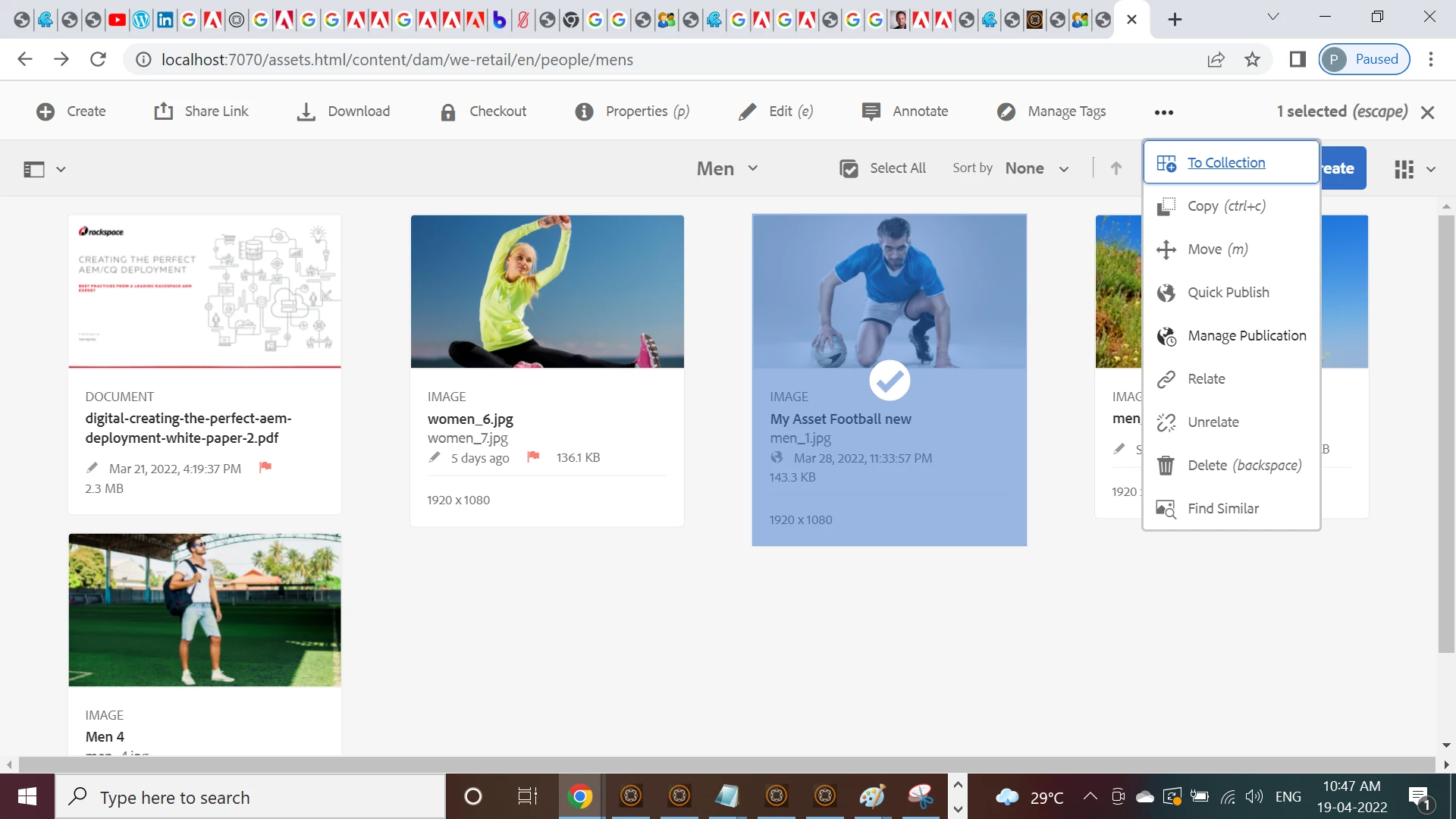
Task: Click the Annotate icon
Action: coord(871,111)
